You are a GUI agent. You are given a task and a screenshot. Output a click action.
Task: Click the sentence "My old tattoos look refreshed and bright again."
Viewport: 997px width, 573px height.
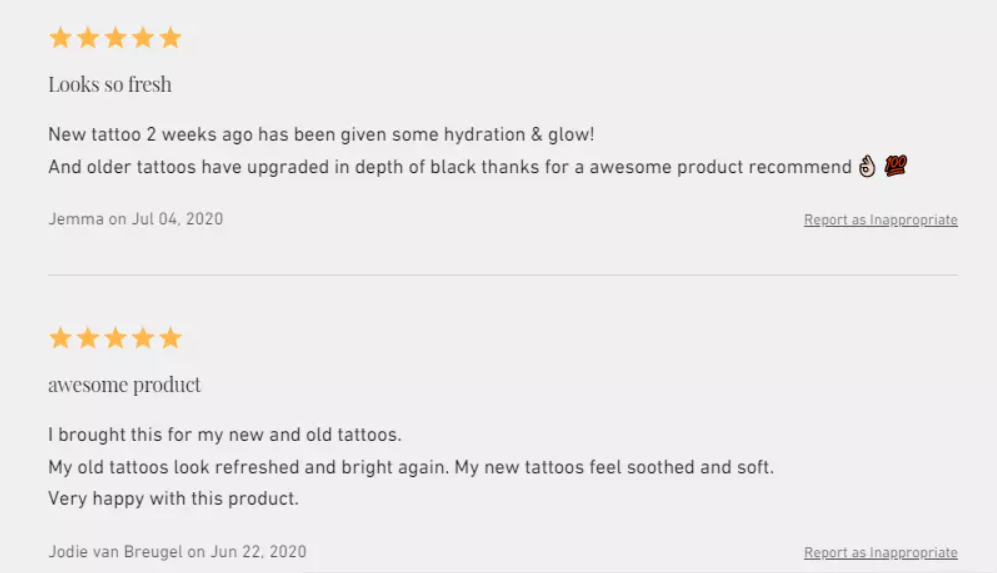click(248, 467)
